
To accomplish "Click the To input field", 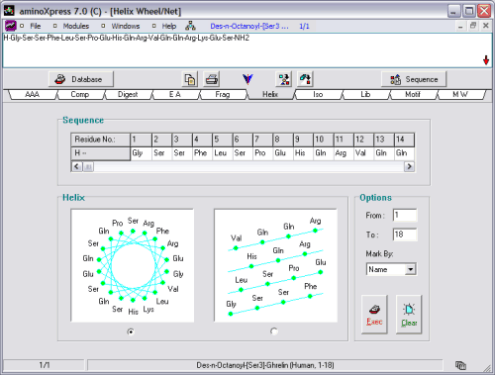I will pos(405,234).
